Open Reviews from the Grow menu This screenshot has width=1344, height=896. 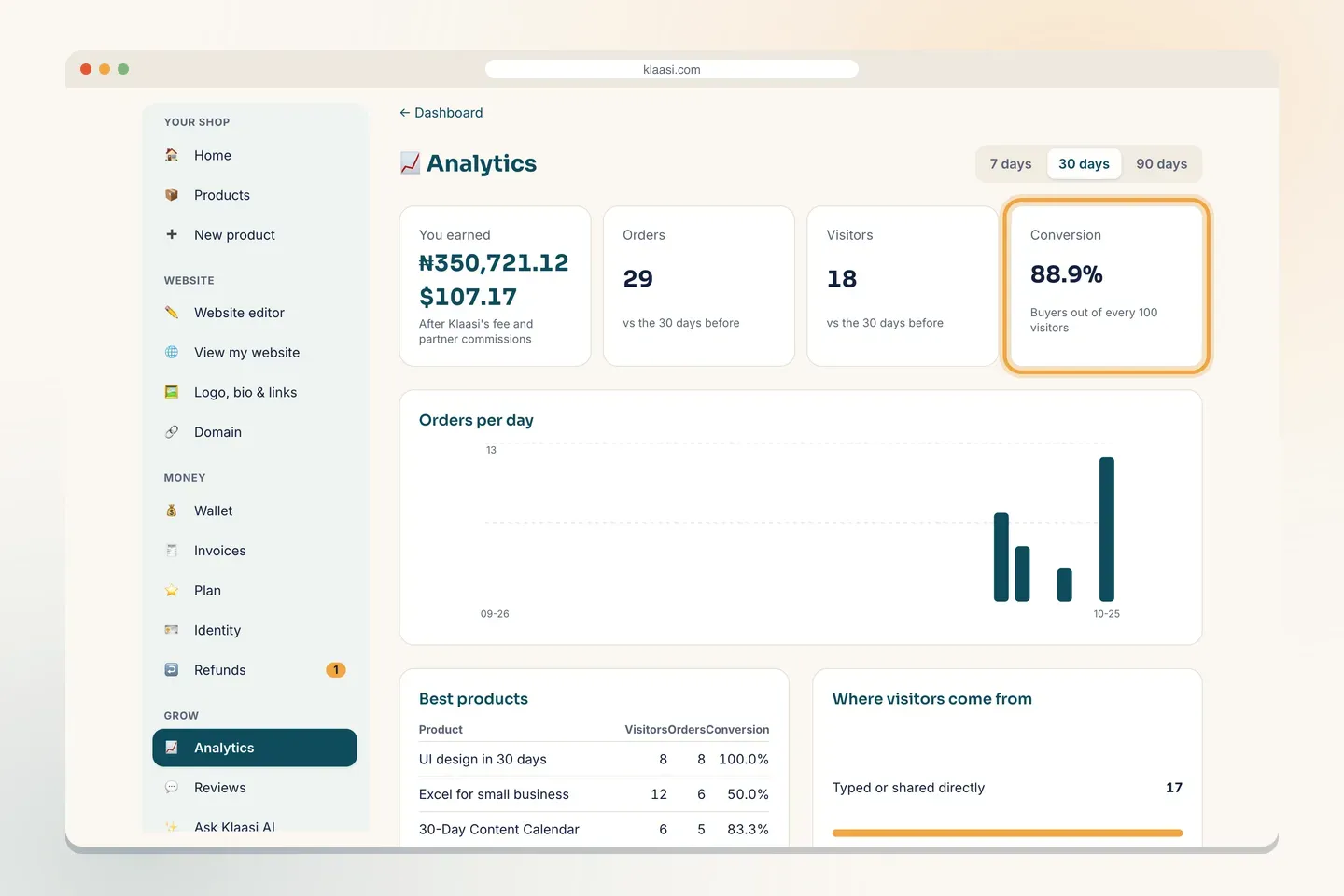[x=255, y=788]
